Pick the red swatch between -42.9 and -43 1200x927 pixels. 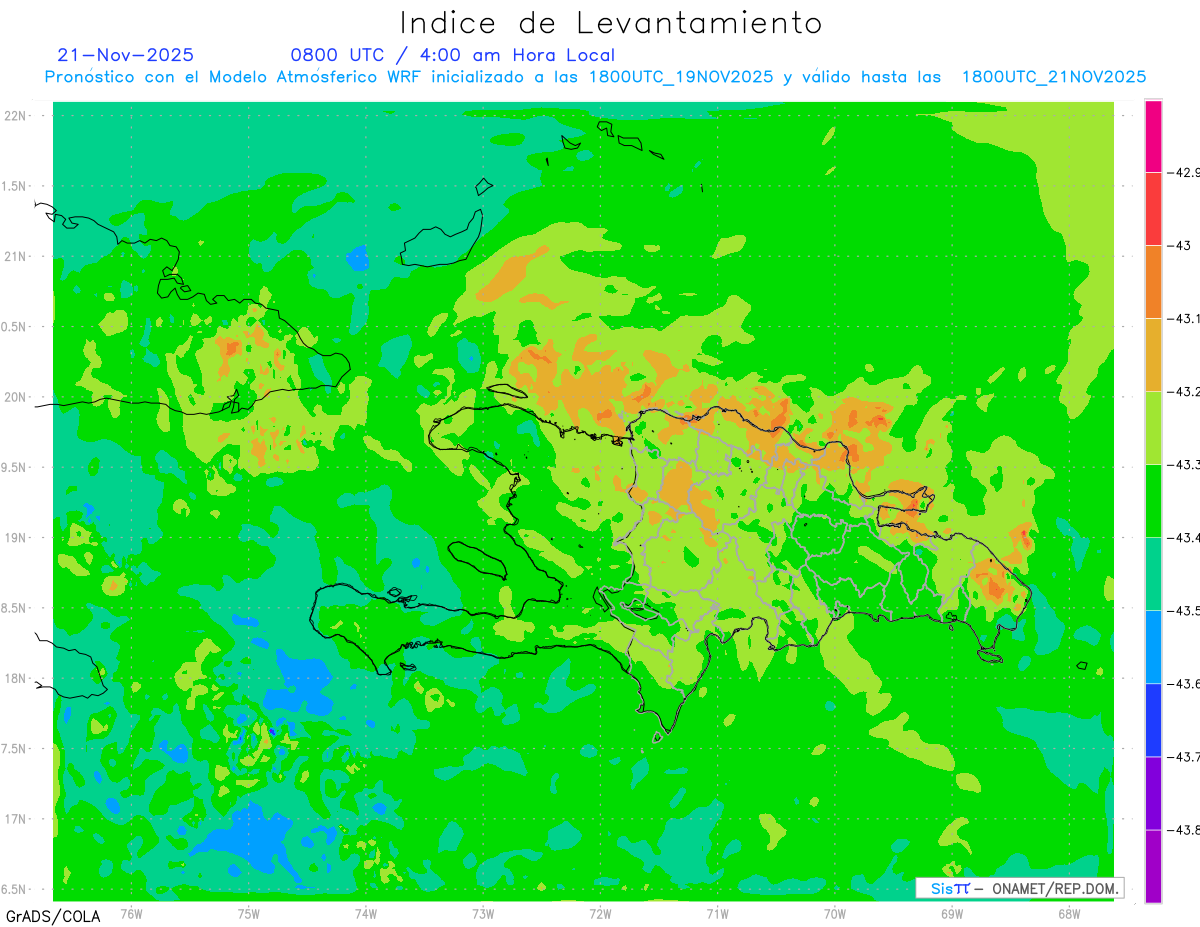tap(1153, 209)
